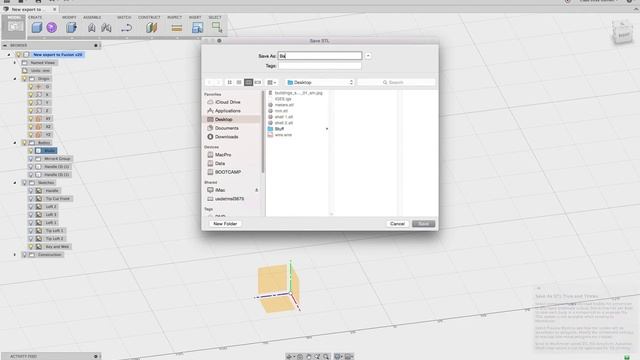Click the Assemble Joint icon
Viewport: 640px width, 360px height.
tap(106, 27)
